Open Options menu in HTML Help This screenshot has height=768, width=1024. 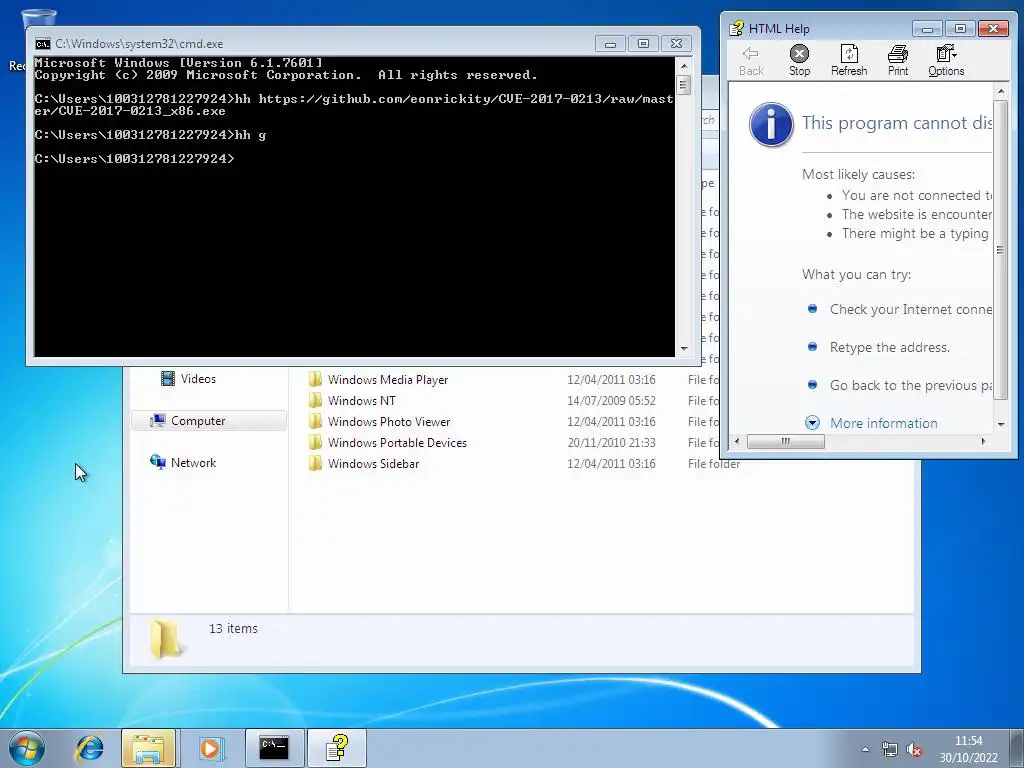[946, 60]
